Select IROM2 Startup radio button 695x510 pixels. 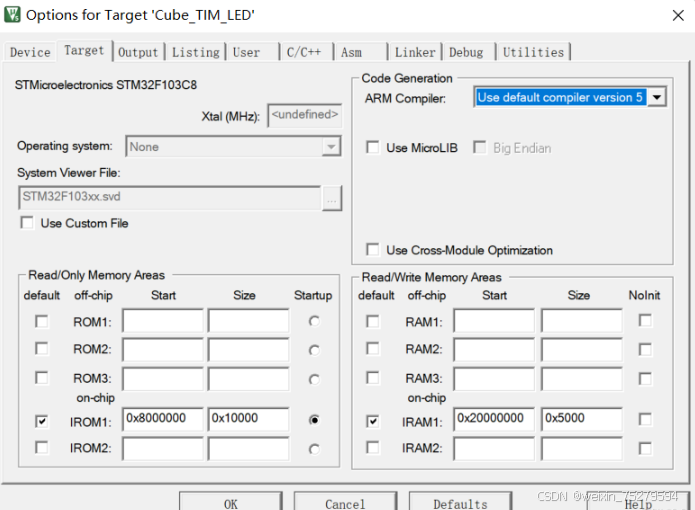(x=314, y=449)
